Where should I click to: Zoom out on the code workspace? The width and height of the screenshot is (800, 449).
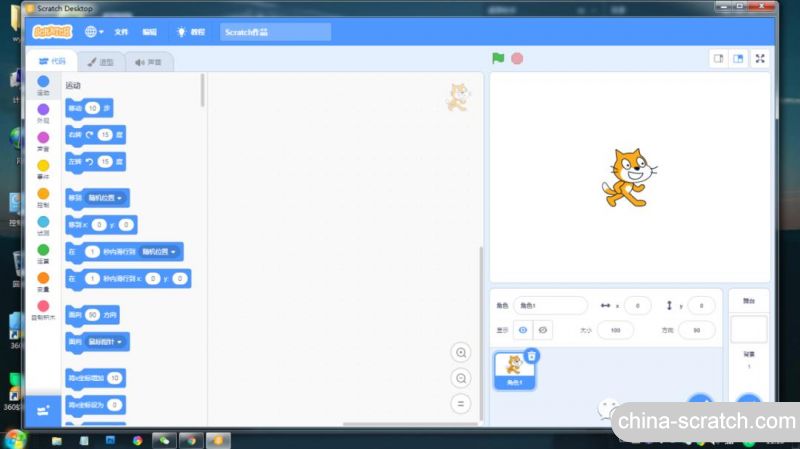coord(460,379)
